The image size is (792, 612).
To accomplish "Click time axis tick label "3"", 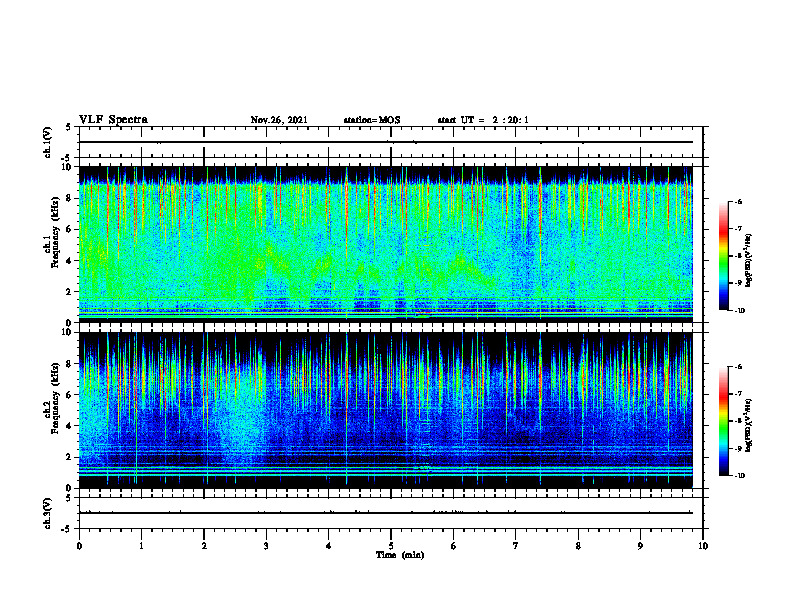I will click(x=266, y=546).
